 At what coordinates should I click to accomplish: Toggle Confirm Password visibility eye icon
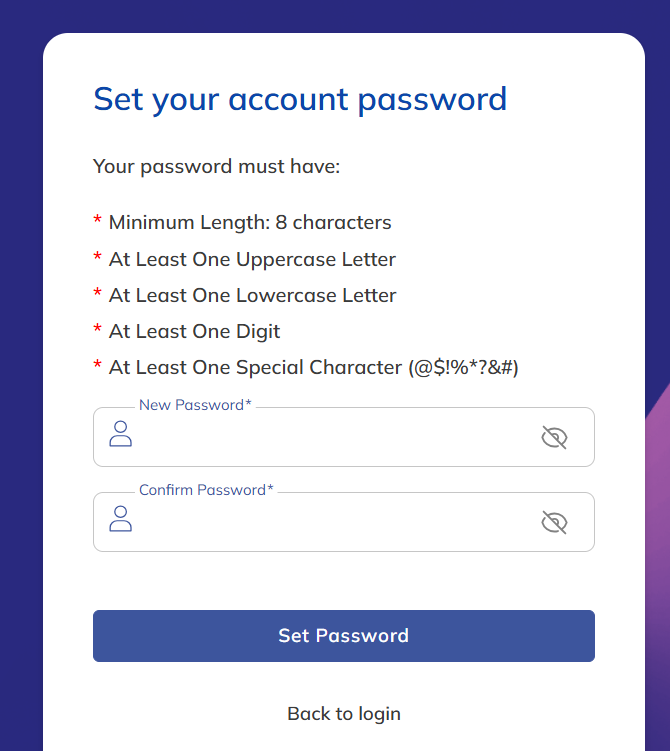[x=554, y=522]
